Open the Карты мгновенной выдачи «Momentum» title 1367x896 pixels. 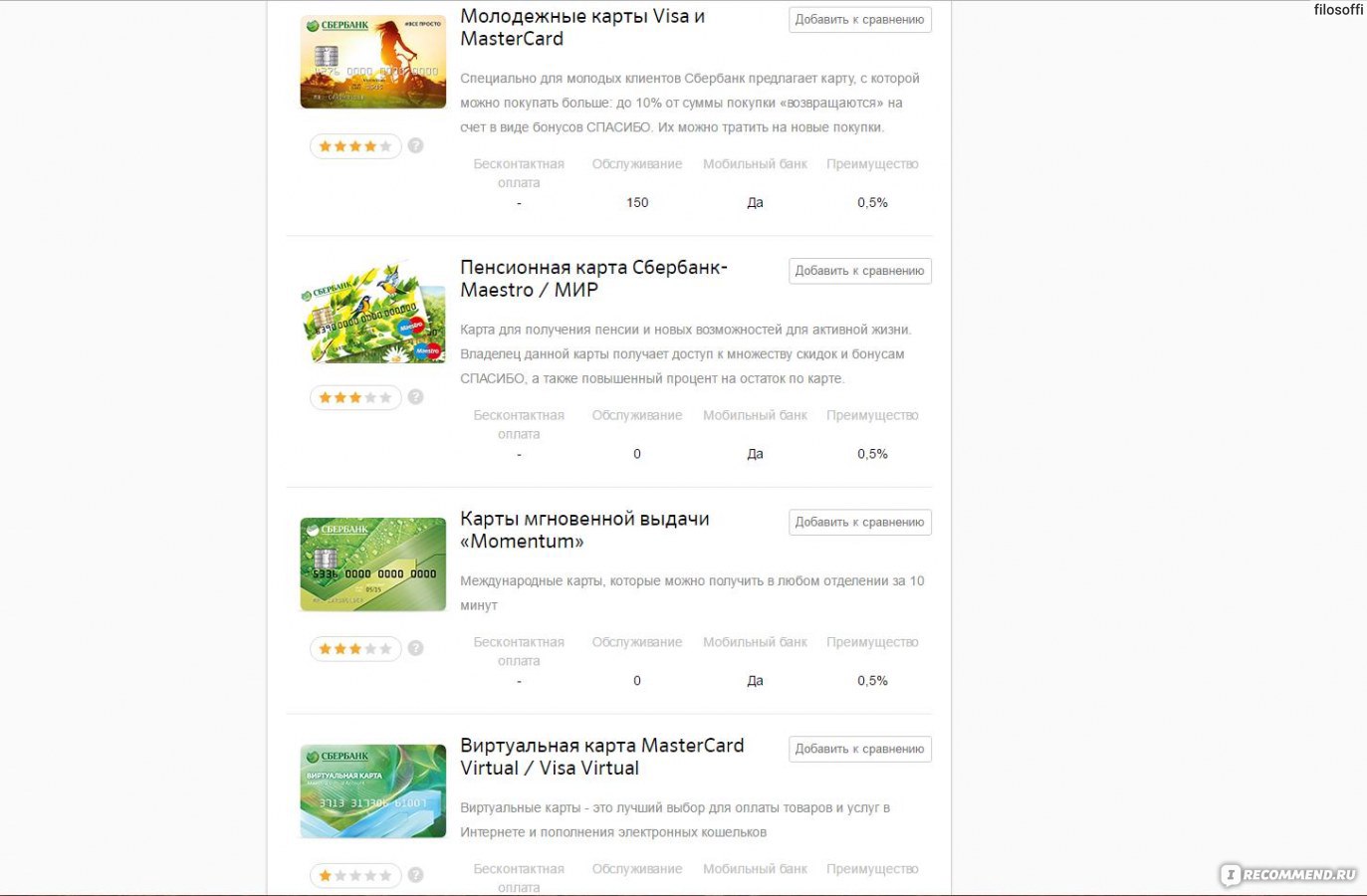point(584,530)
